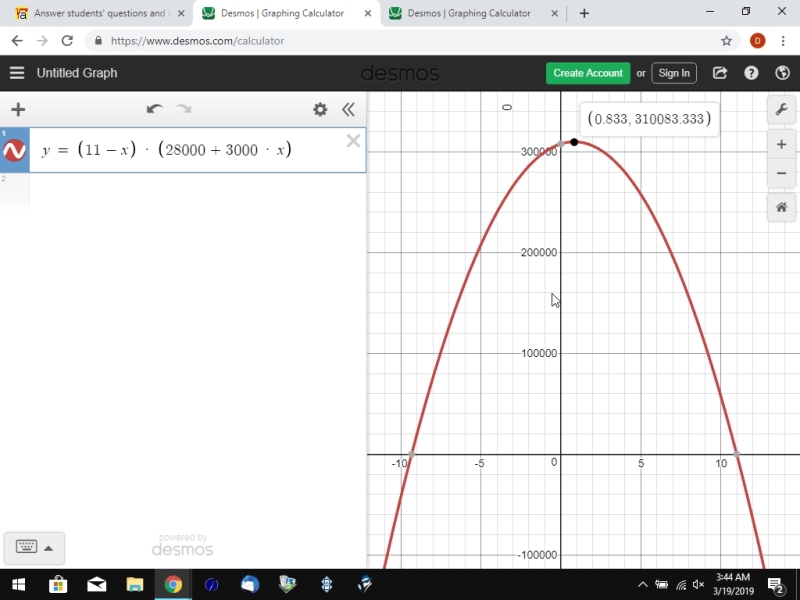Click the vertex point on the parabola
Viewport: 800px width, 600px height.
[574, 142]
